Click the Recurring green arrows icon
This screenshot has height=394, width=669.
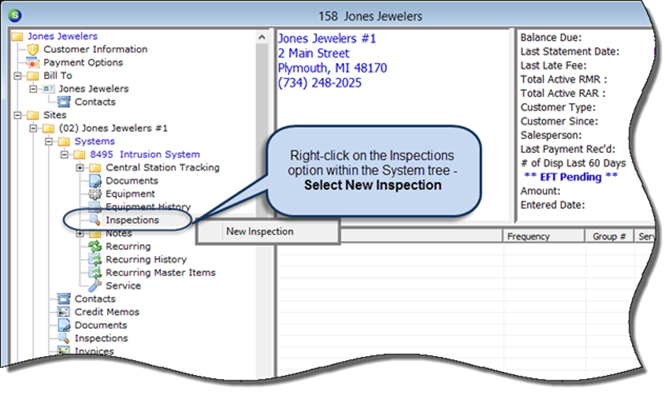click(x=95, y=246)
